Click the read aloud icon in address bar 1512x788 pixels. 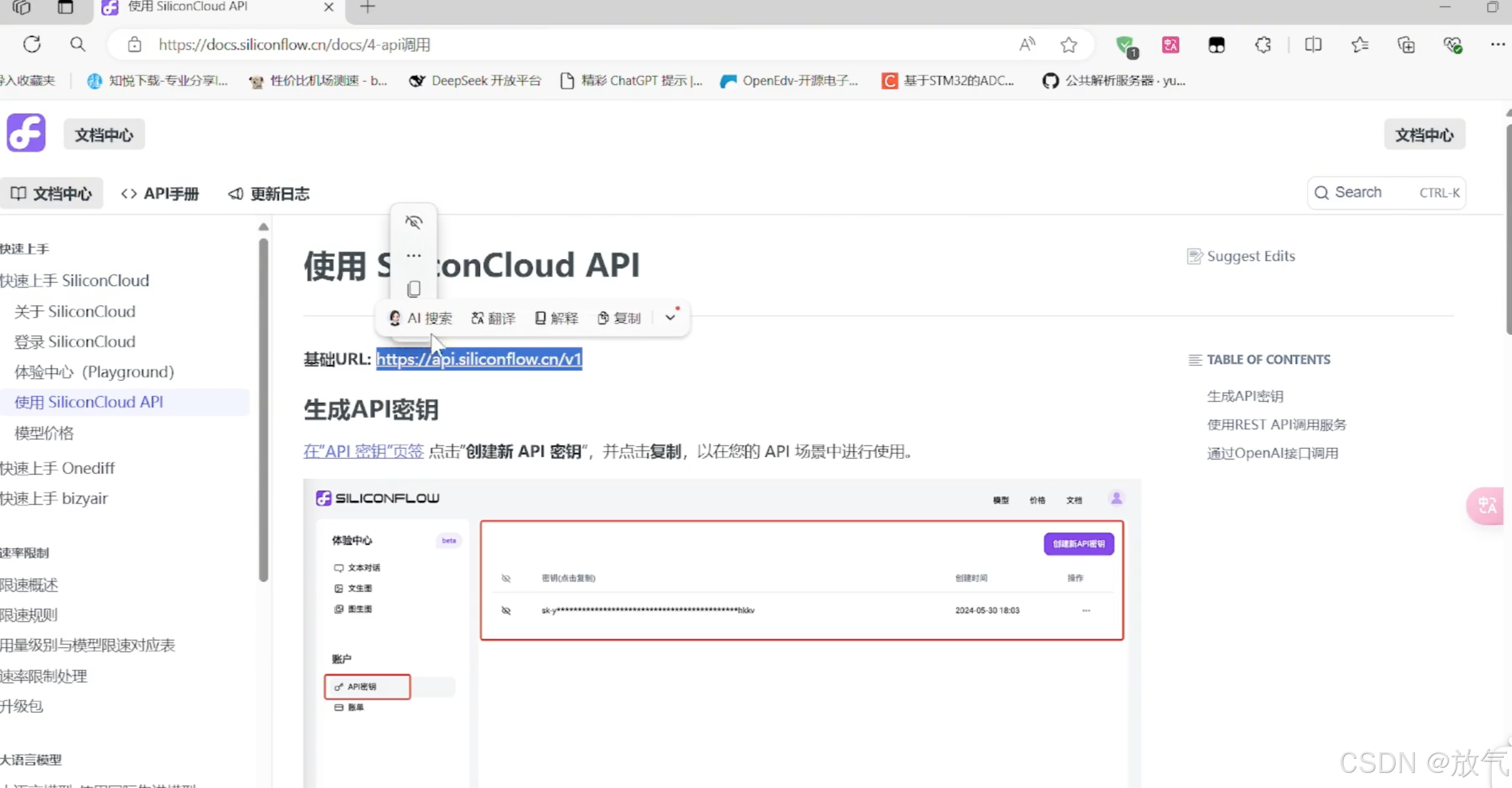point(1027,45)
